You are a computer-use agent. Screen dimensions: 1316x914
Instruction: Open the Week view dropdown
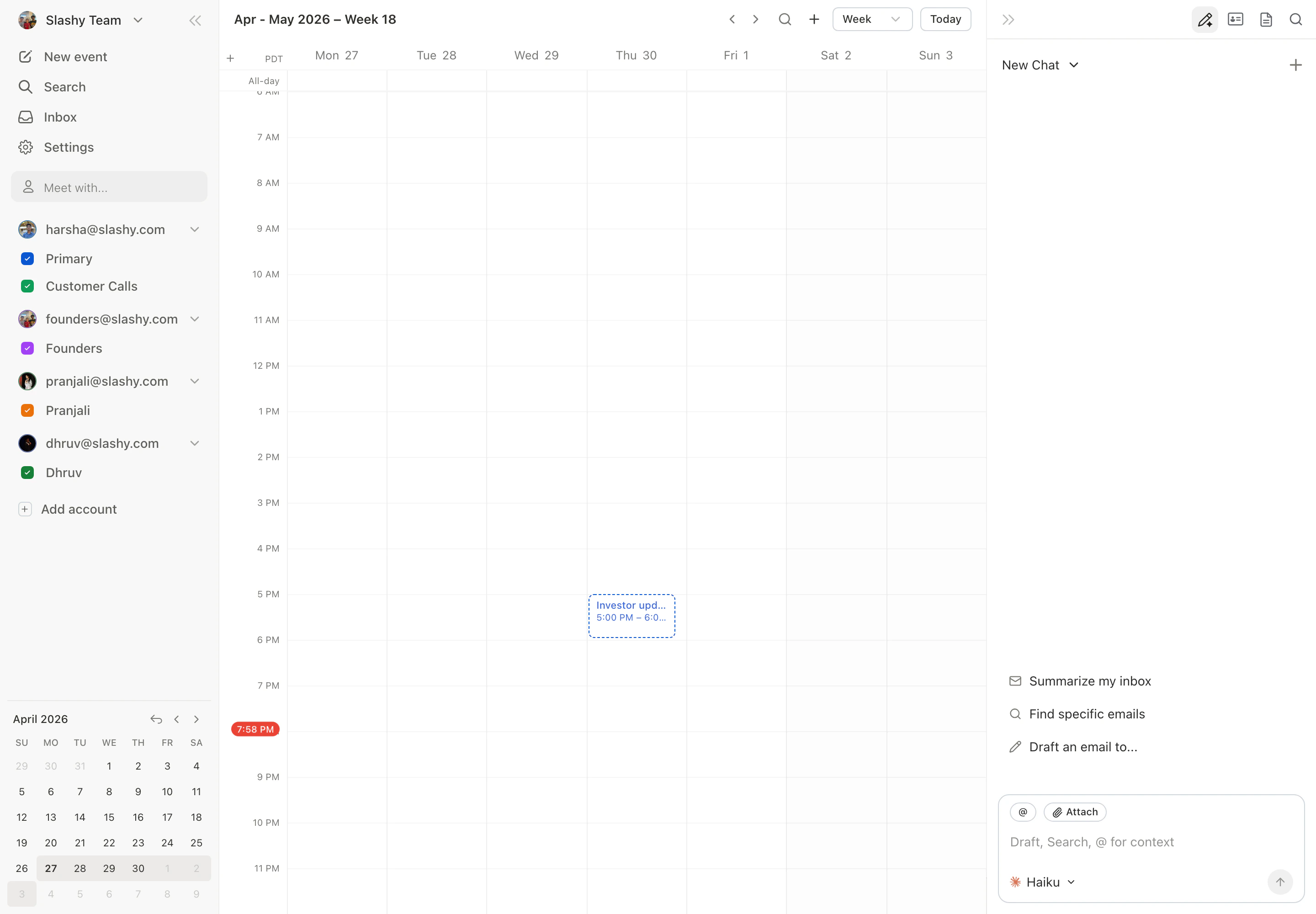(x=872, y=20)
